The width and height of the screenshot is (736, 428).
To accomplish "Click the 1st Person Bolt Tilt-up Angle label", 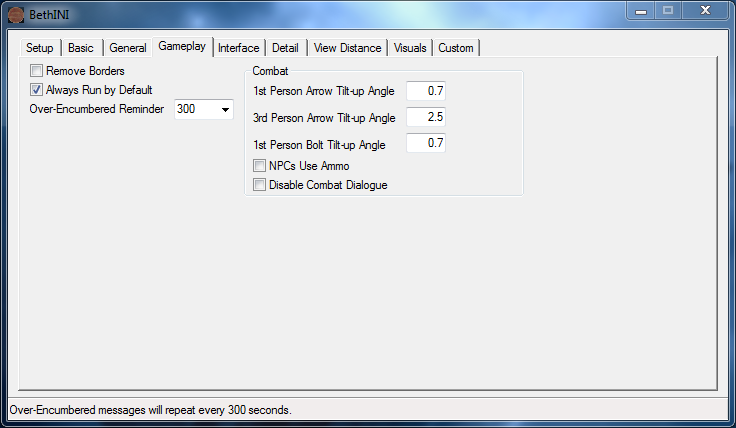I will tap(319, 145).
